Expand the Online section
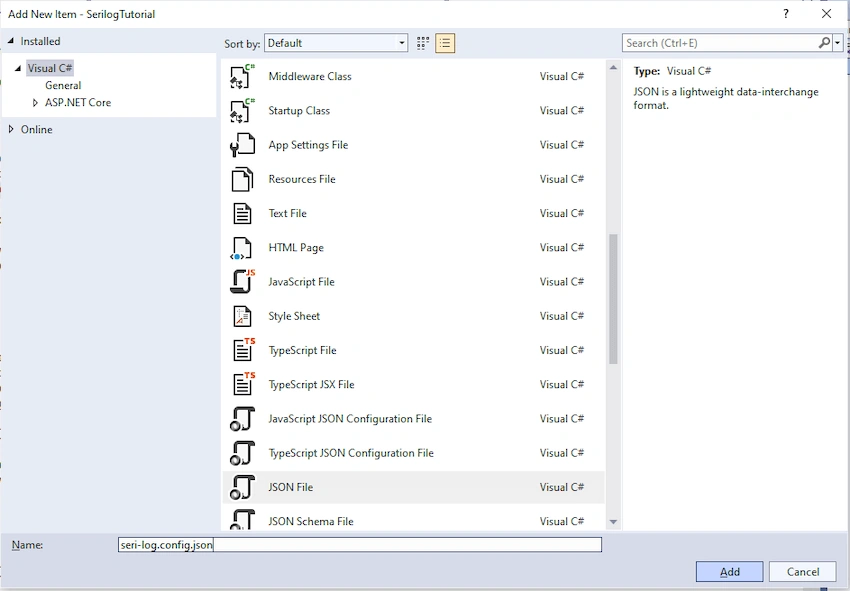Screen dimensions: 850x591 [11, 129]
